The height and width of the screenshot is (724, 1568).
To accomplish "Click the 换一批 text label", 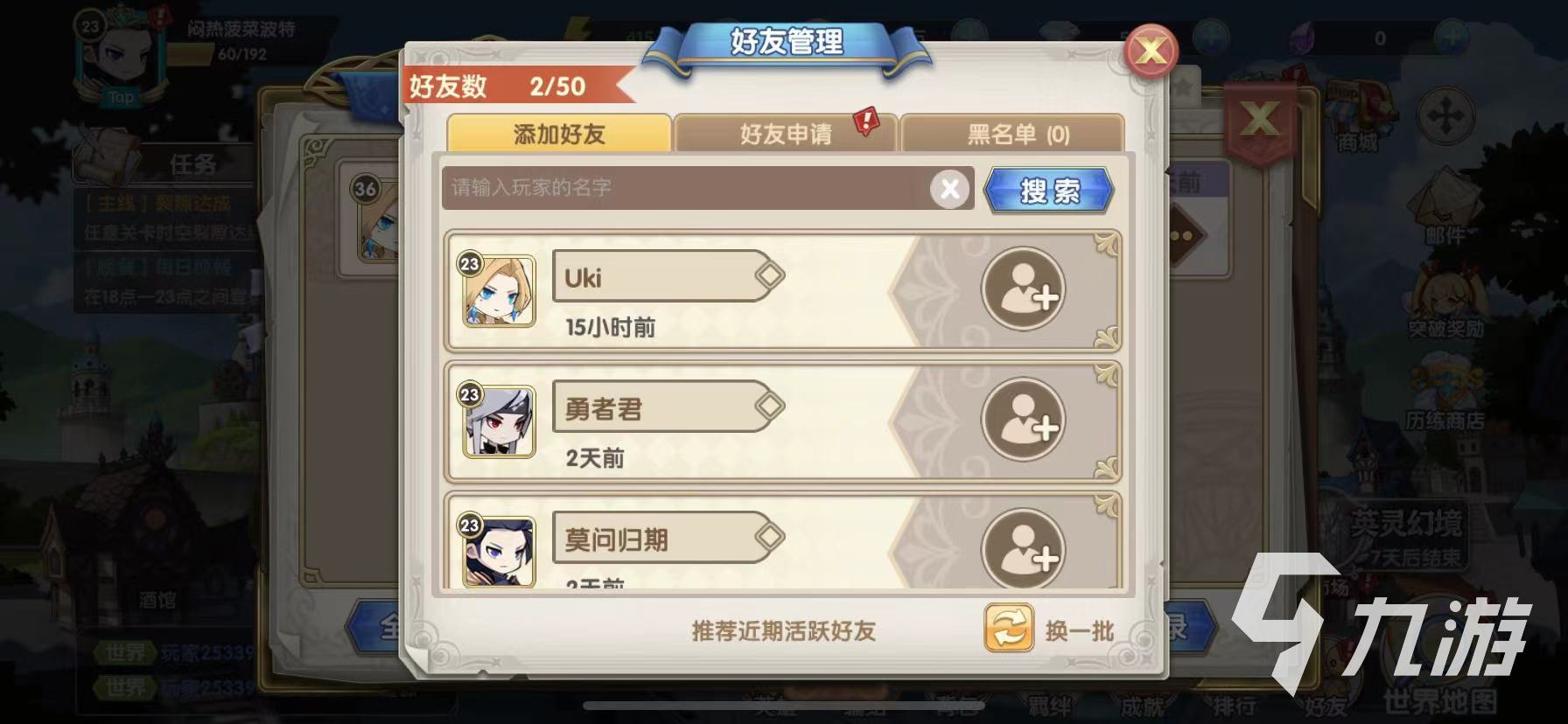I will (1080, 630).
